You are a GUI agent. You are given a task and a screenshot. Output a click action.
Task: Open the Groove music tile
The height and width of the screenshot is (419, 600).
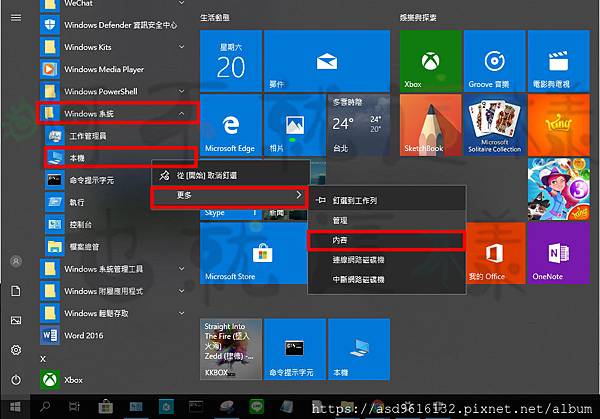click(494, 61)
